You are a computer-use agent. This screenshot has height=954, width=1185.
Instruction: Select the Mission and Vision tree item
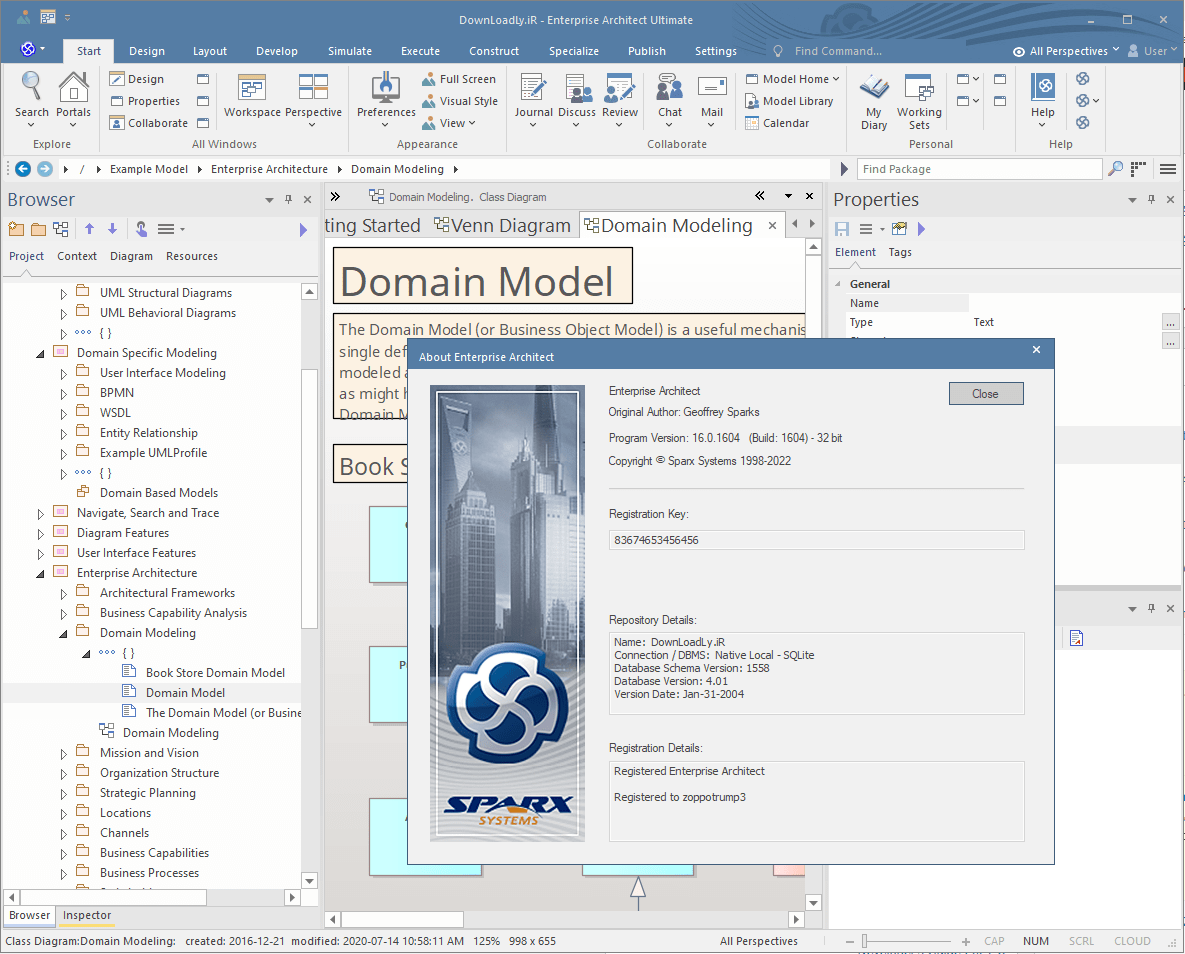click(150, 753)
